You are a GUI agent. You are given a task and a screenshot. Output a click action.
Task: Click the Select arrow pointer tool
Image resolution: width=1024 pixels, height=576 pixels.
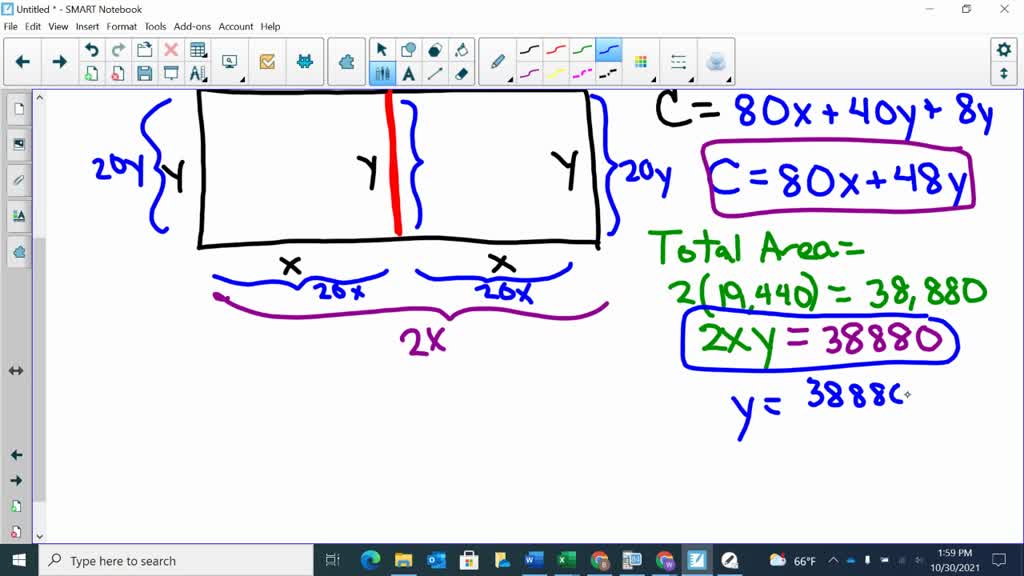[x=382, y=50]
